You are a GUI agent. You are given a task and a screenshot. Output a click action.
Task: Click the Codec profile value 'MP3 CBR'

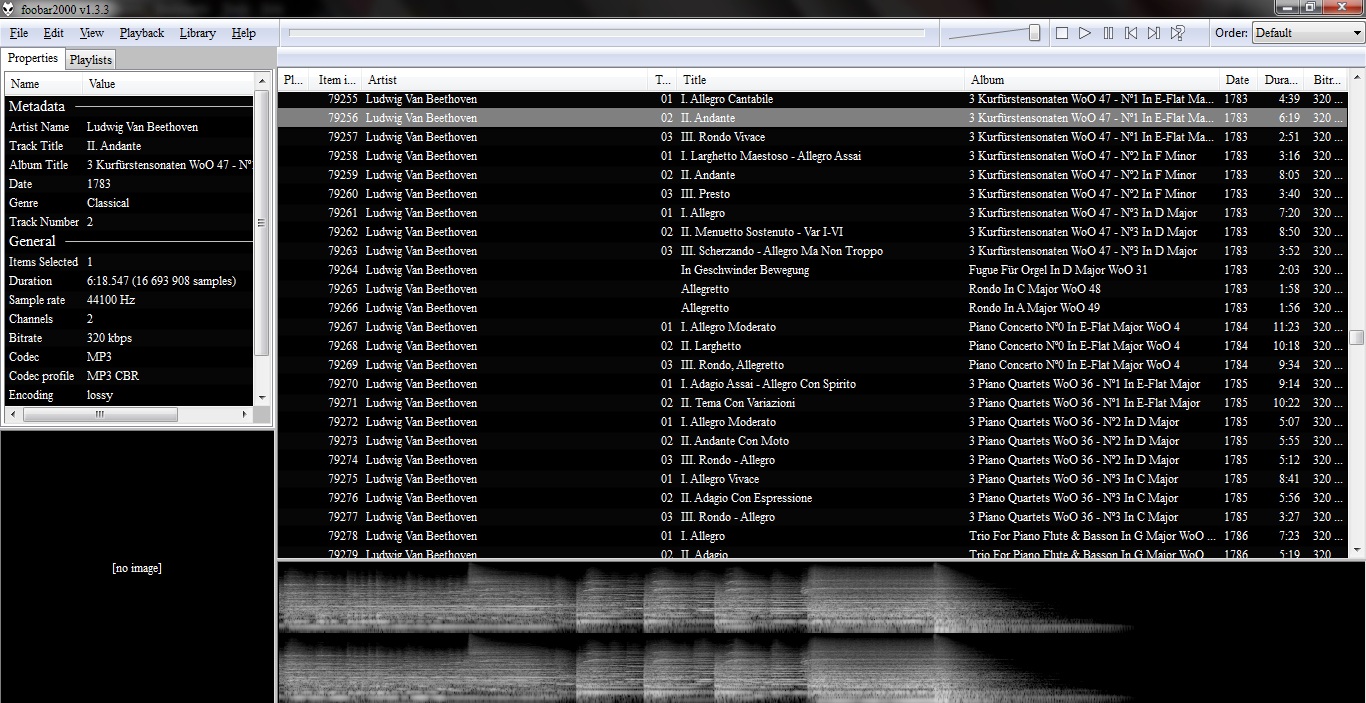pos(113,376)
